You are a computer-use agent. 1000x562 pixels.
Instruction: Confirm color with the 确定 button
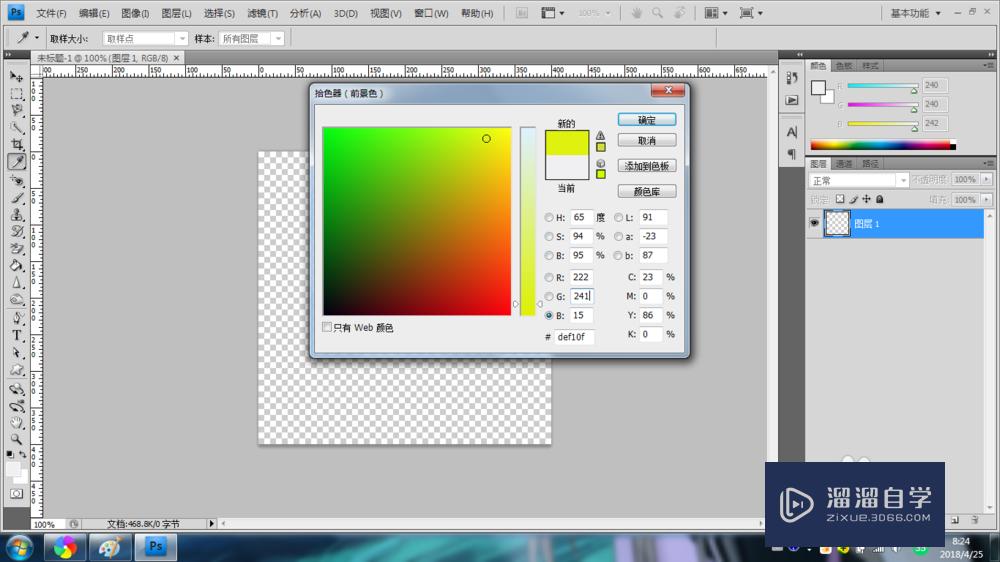pyautogui.click(x=647, y=120)
